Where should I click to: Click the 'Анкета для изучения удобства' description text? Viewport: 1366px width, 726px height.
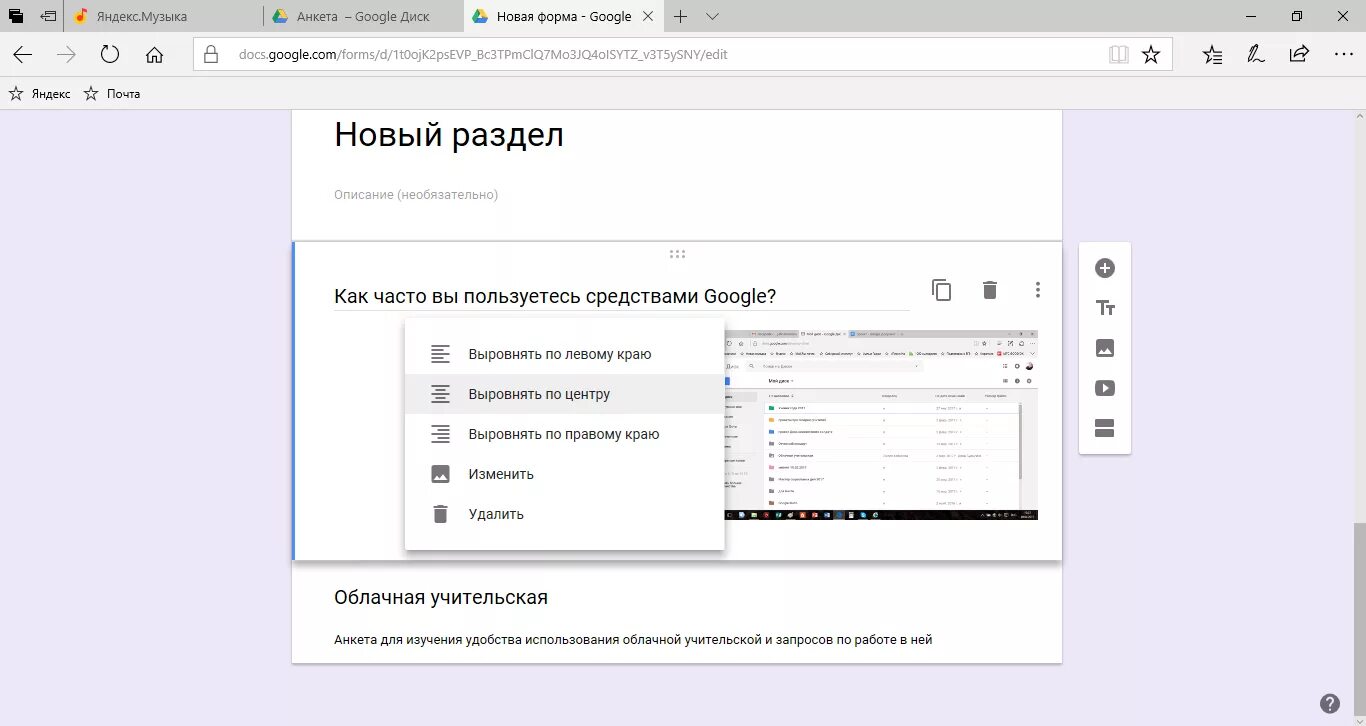coord(633,639)
